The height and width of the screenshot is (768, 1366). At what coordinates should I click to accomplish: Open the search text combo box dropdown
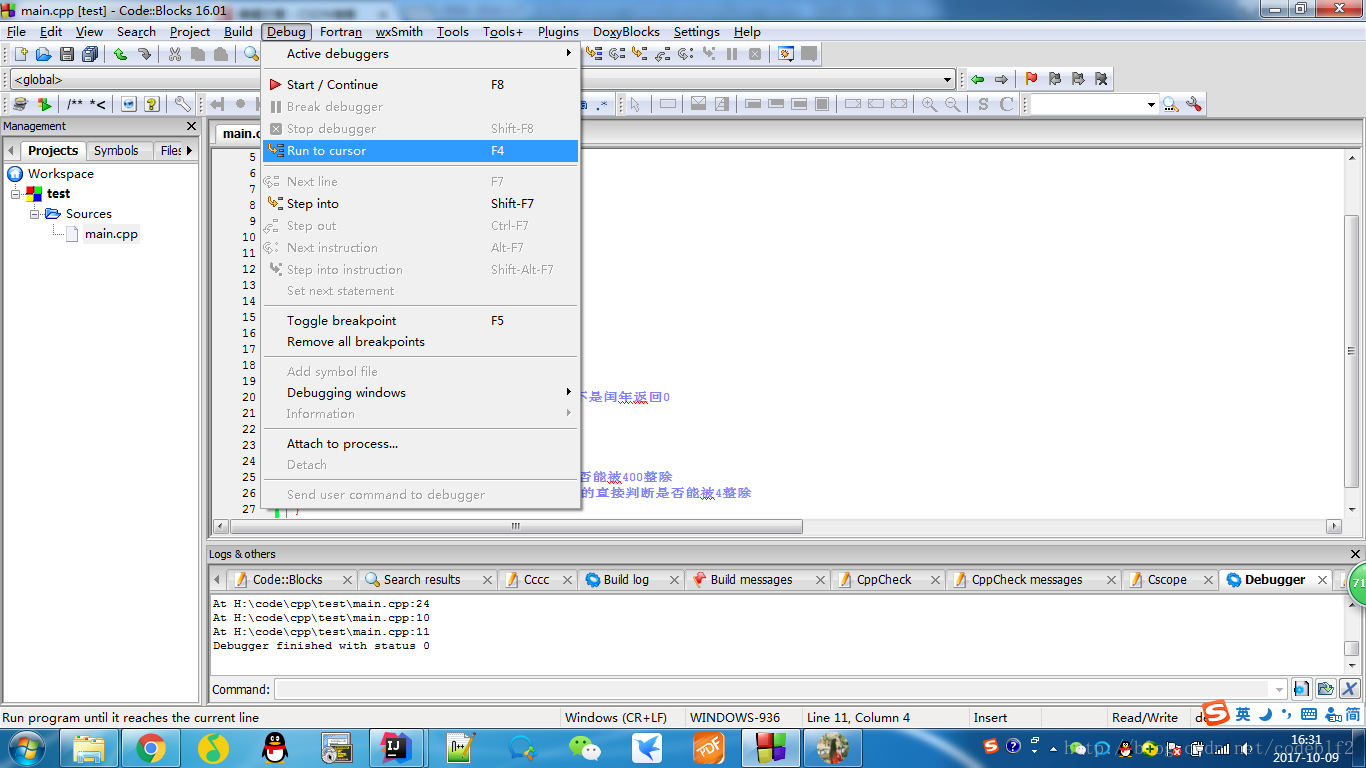click(x=1151, y=104)
